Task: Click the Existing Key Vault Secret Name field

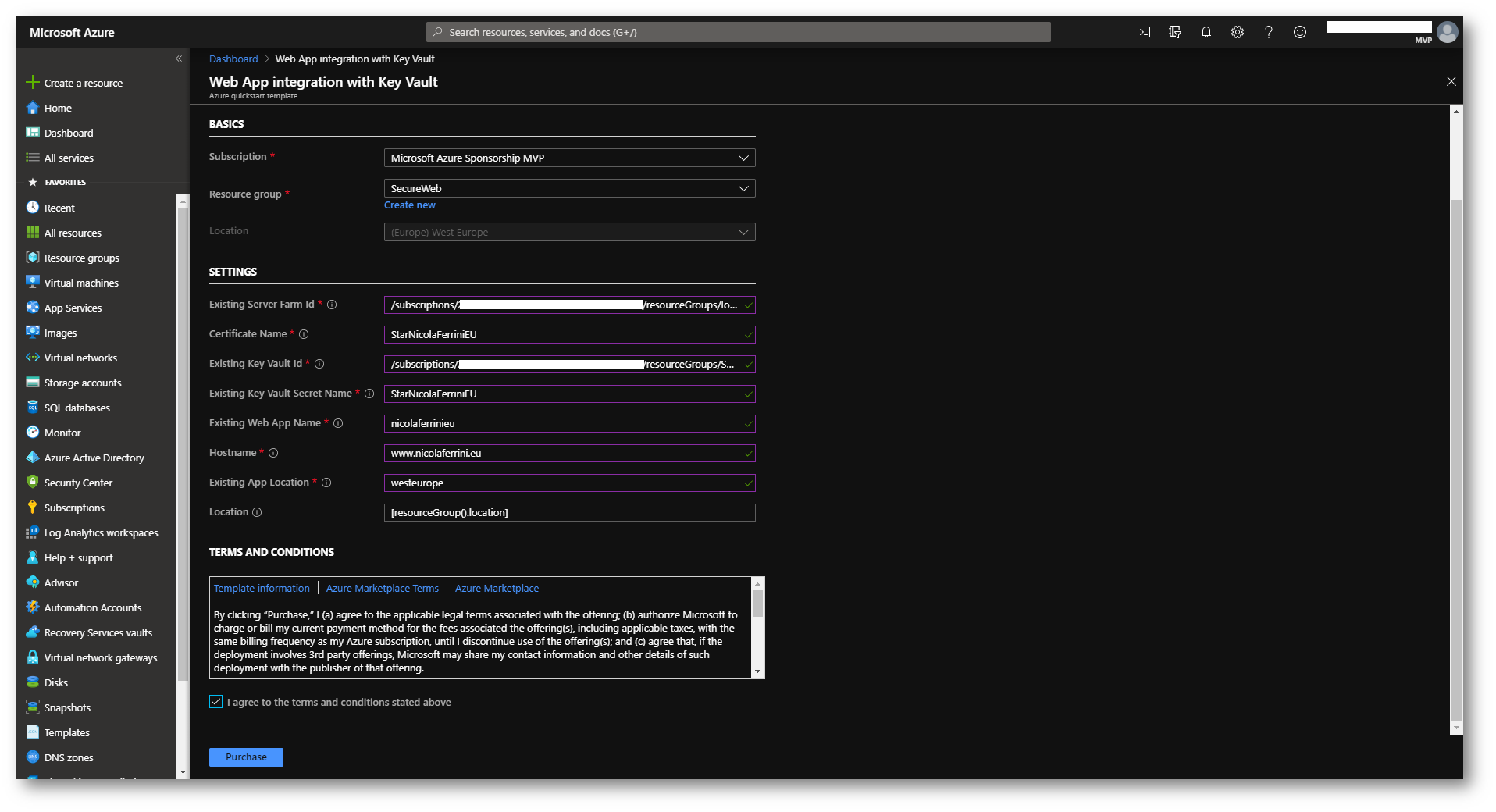Action: [x=569, y=394]
